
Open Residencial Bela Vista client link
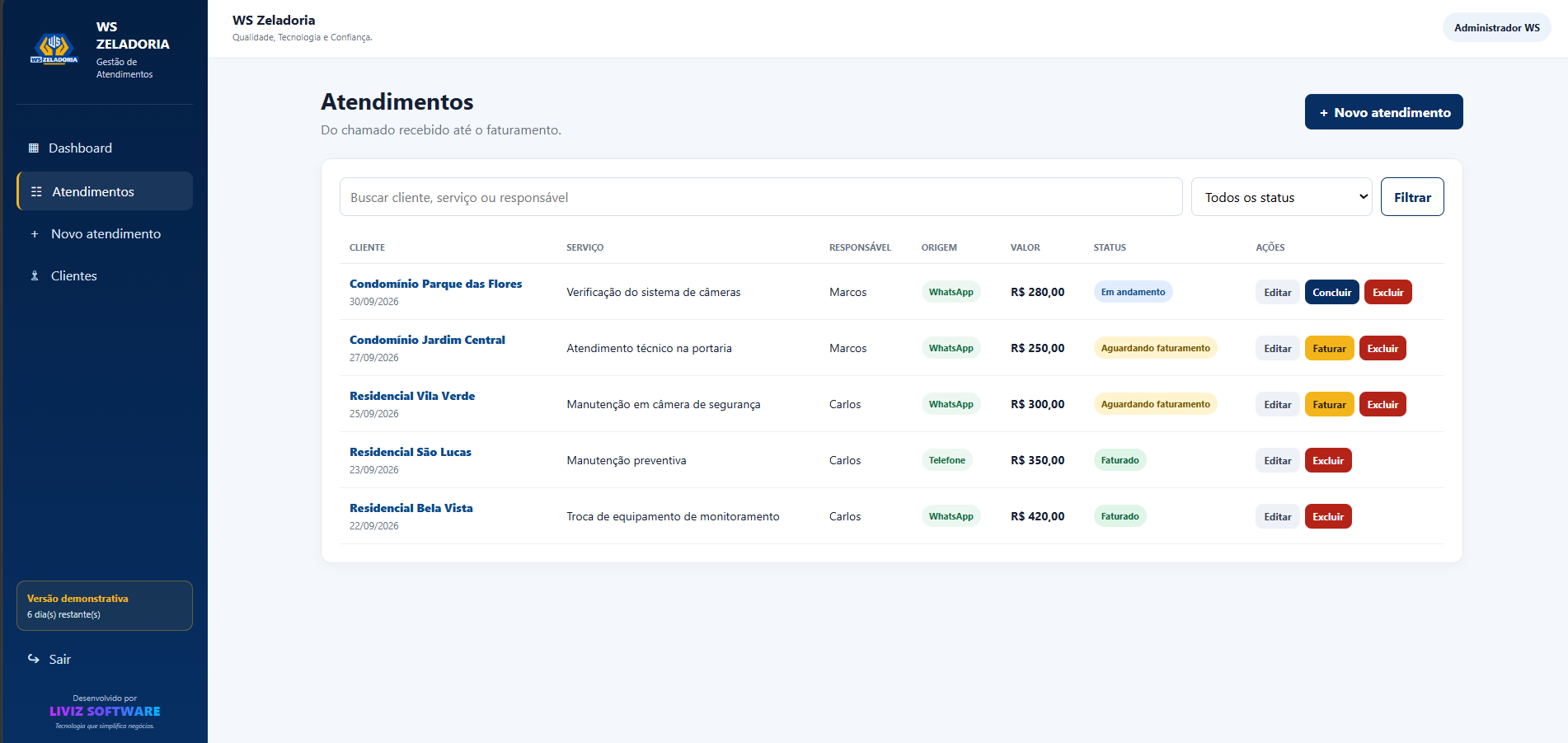pos(411,508)
